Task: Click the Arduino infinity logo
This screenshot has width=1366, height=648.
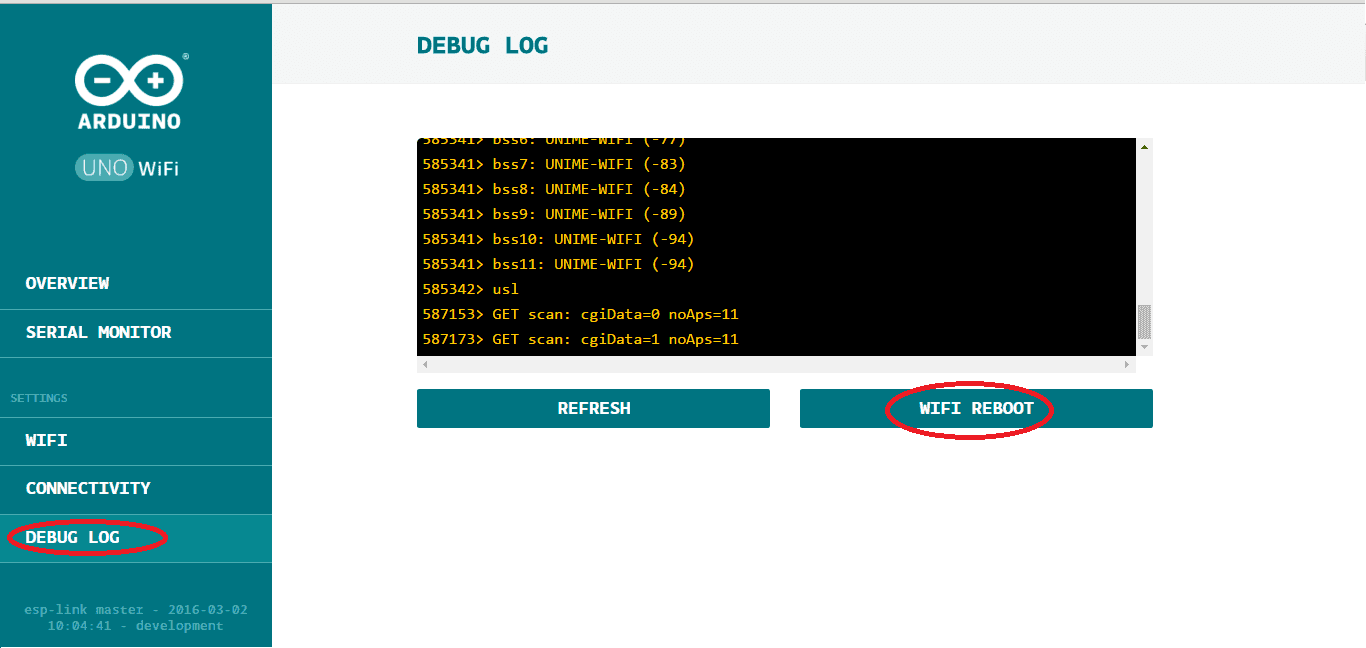Action: (129, 80)
